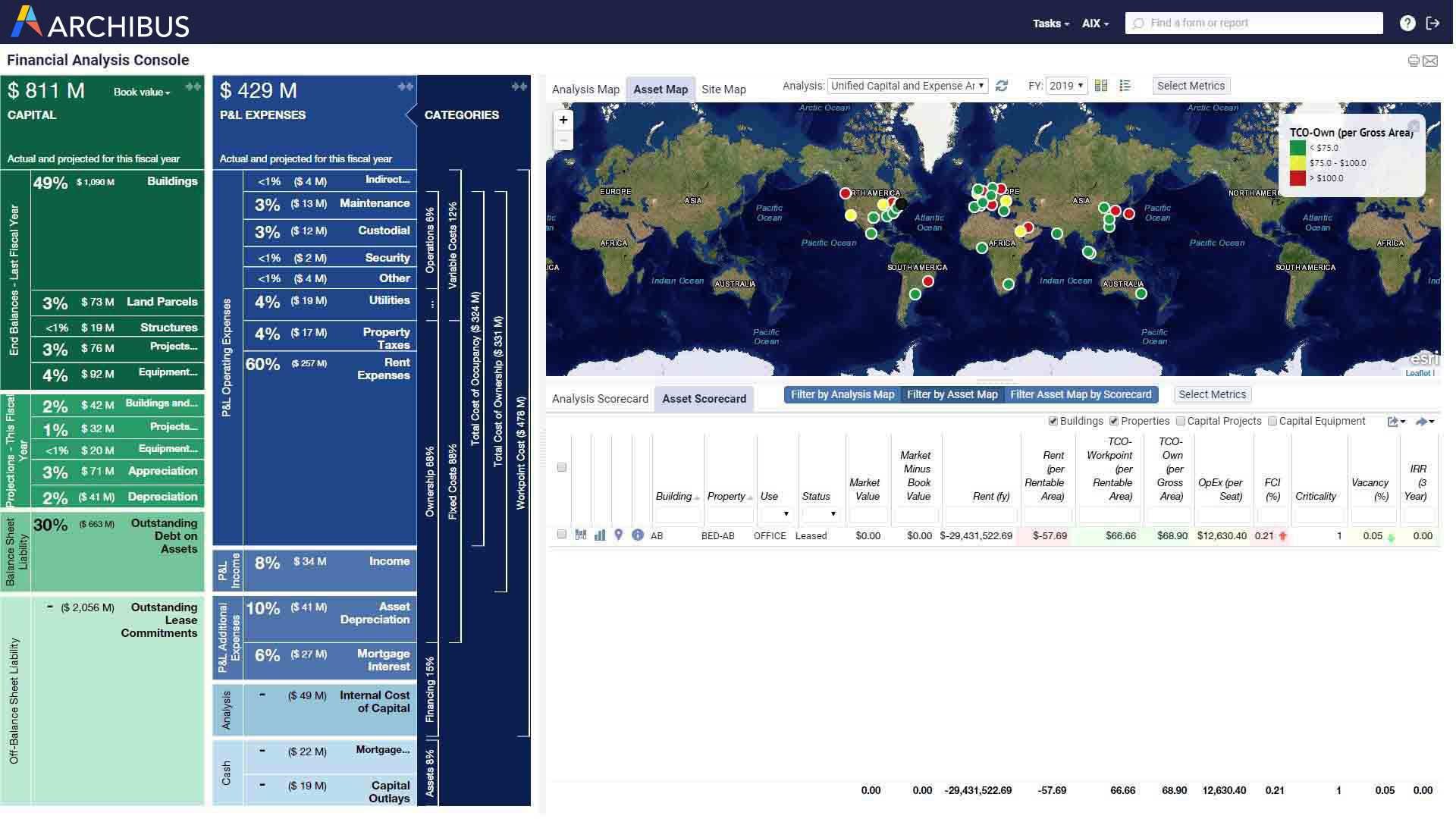Screen dimensions: 1456x819
Task: Click the refresh icon next to the Analysis dropdown
Action: point(1003,86)
